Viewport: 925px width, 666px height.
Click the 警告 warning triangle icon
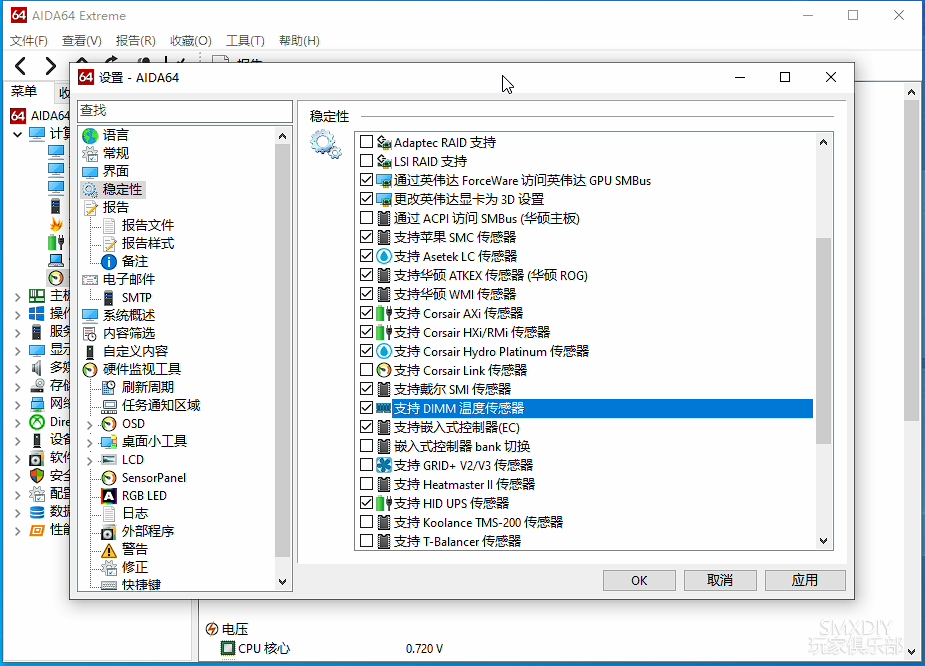[x=109, y=550]
